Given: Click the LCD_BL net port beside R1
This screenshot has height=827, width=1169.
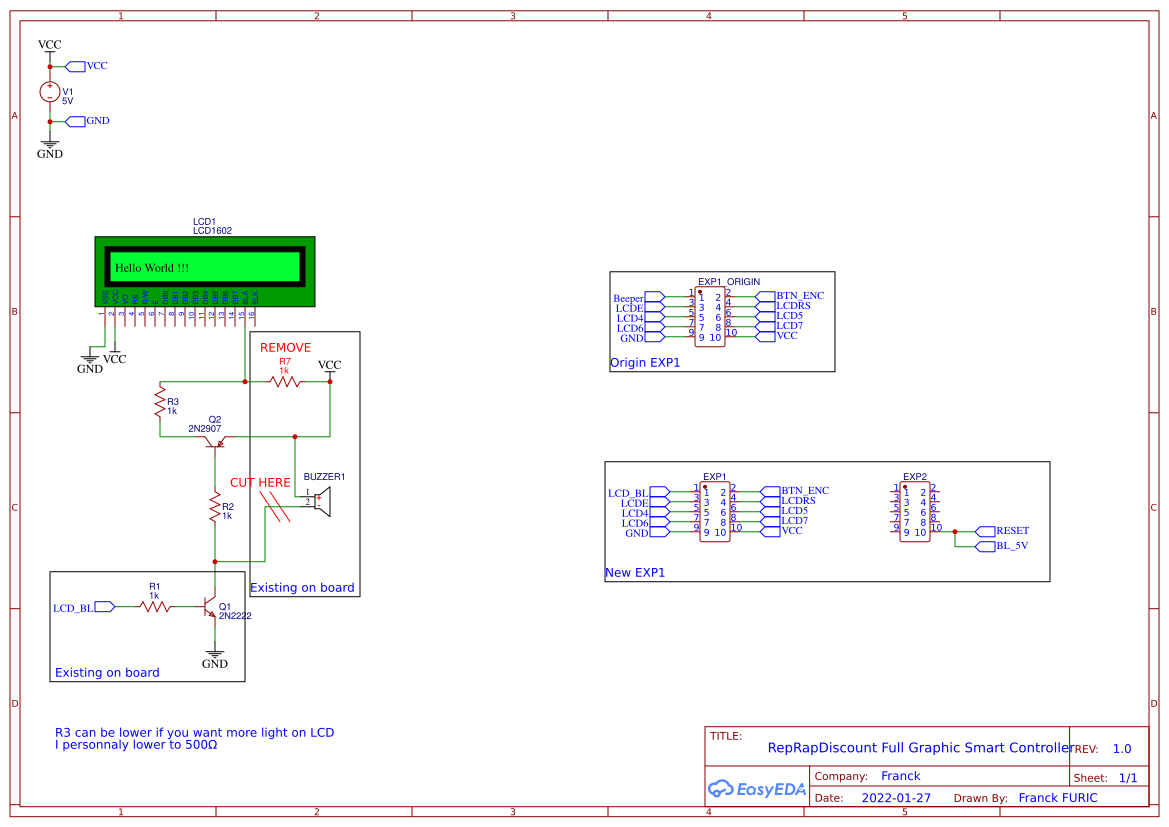Looking at the screenshot, I should [104, 606].
